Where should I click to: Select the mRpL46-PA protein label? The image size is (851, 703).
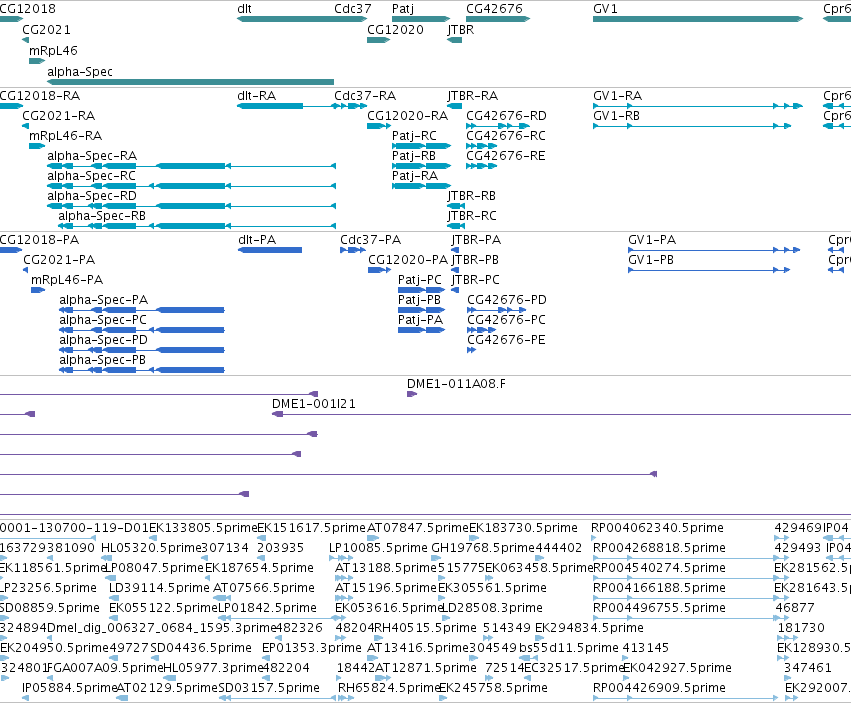[x=67, y=280]
